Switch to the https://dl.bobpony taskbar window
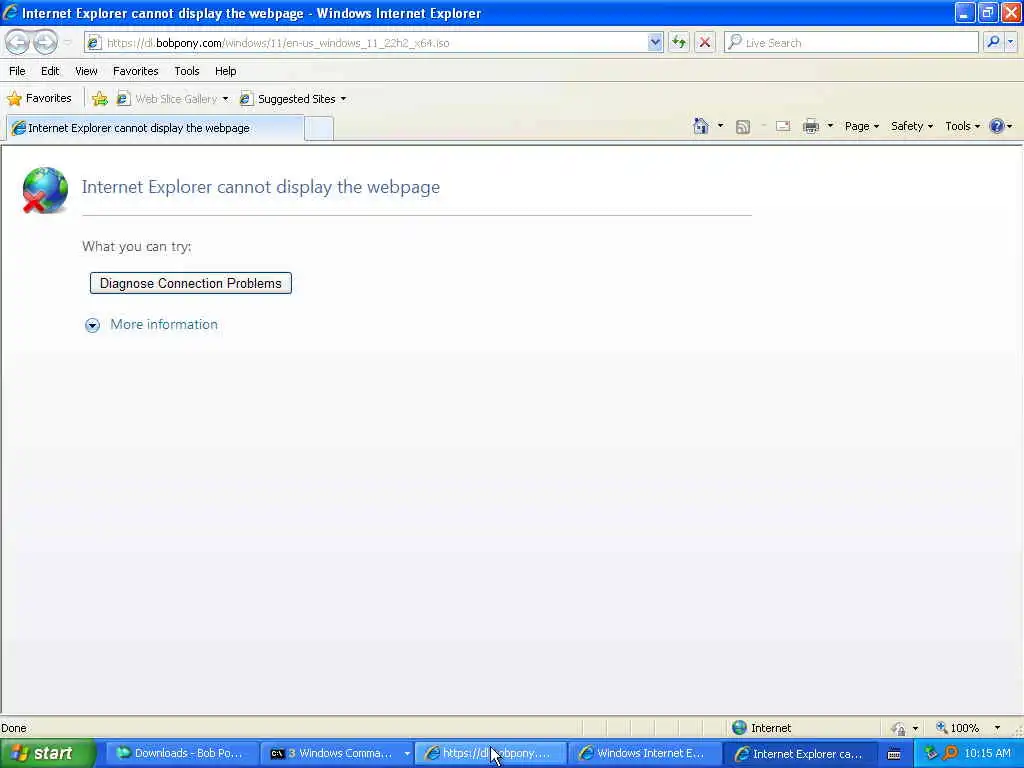The width and height of the screenshot is (1024, 768). point(490,754)
